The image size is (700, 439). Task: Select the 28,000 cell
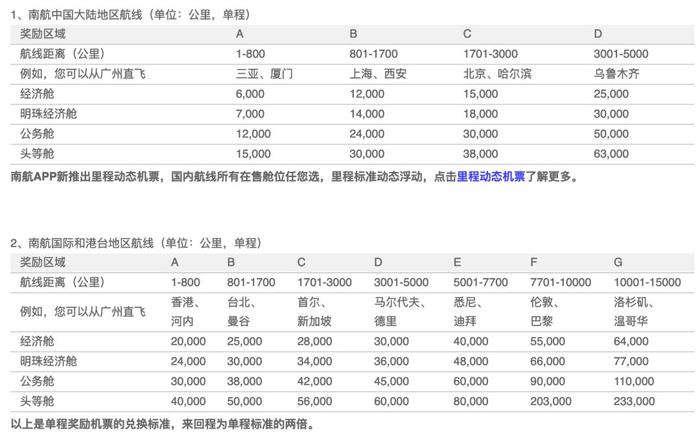click(x=315, y=342)
